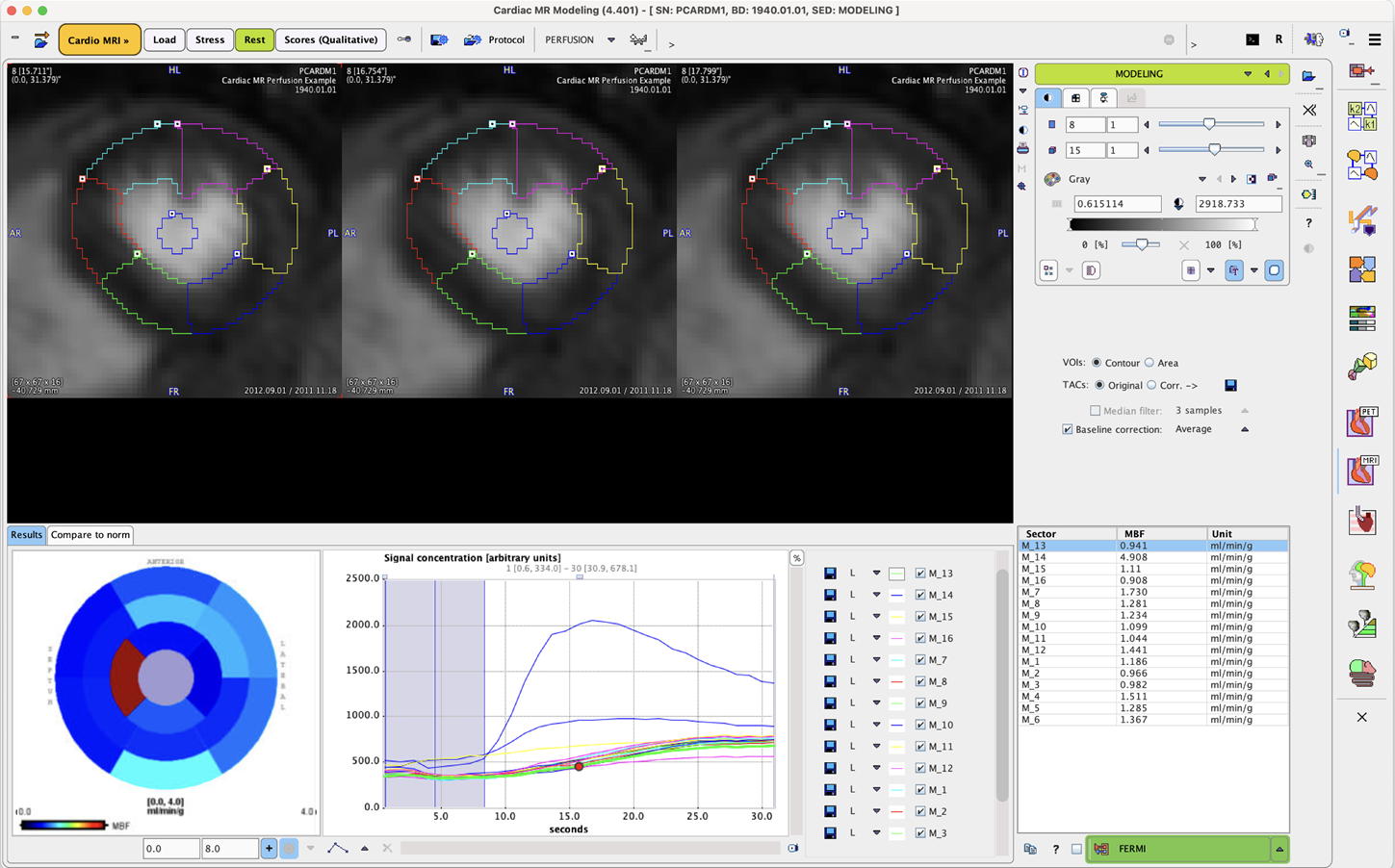The height and width of the screenshot is (868, 1395).
Task: Select the Corr. TACs radio button
Action: click(1151, 385)
